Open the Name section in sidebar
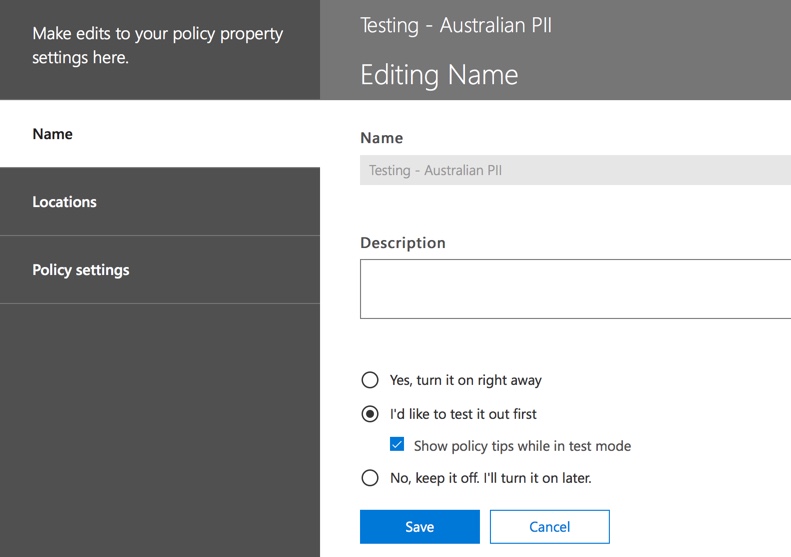This screenshot has height=557, width=791. (53, 134)
